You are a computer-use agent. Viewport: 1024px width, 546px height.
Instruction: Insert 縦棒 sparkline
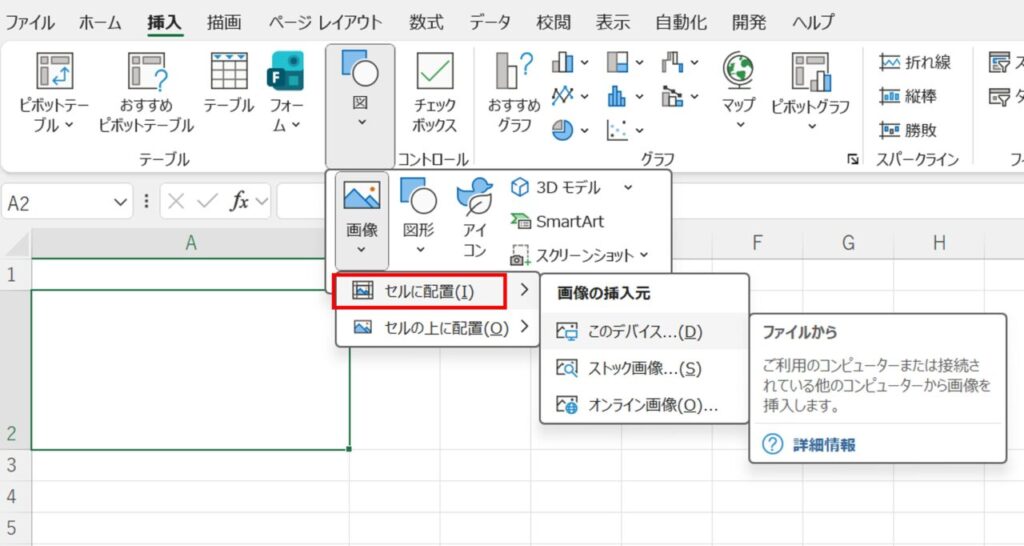pos(908,96)
